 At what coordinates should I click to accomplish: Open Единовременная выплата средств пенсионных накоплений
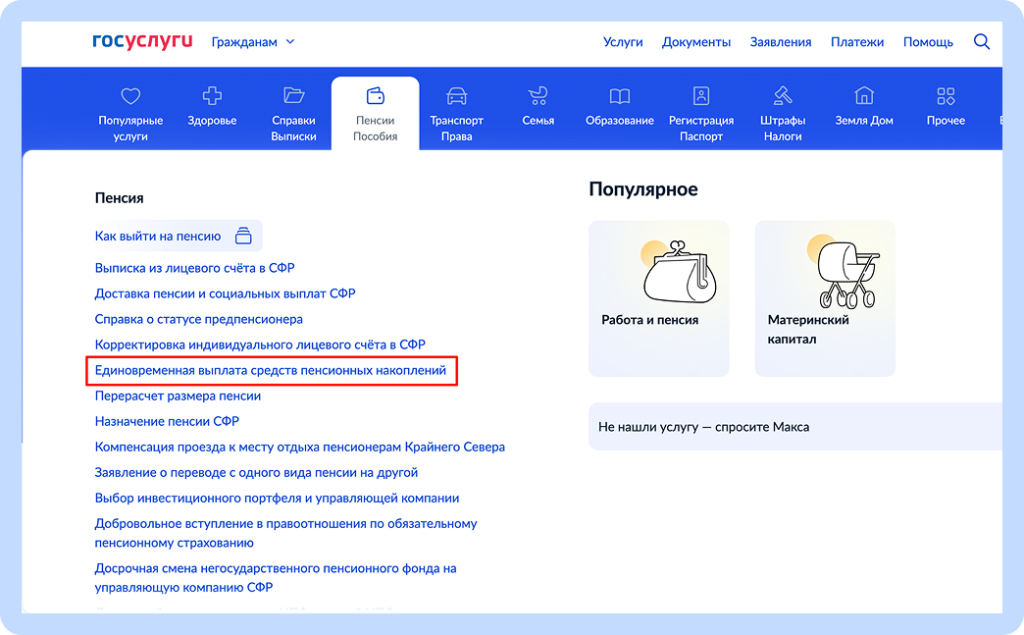coord(270,370)
